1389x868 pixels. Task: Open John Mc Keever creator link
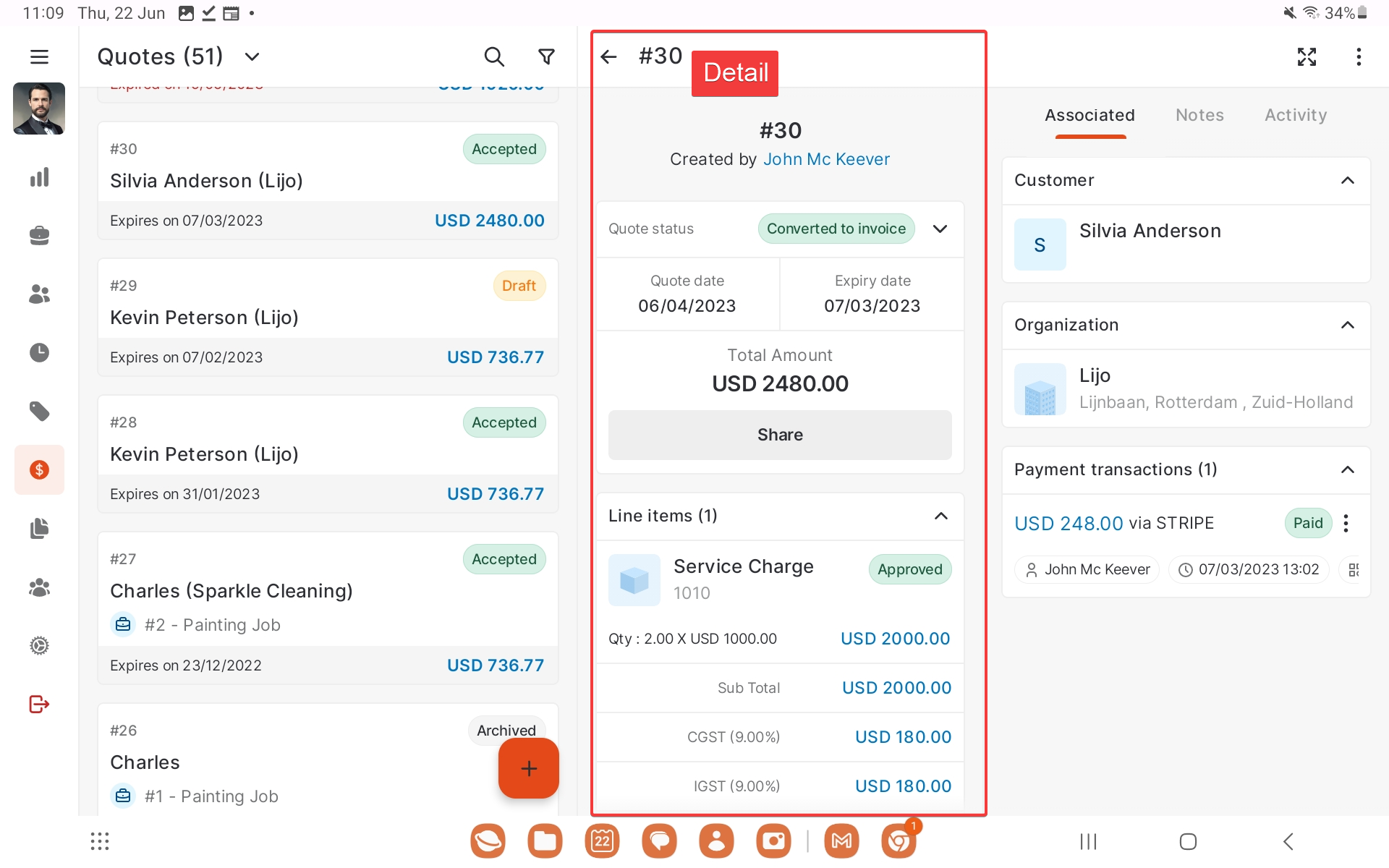tap(826, 159)
